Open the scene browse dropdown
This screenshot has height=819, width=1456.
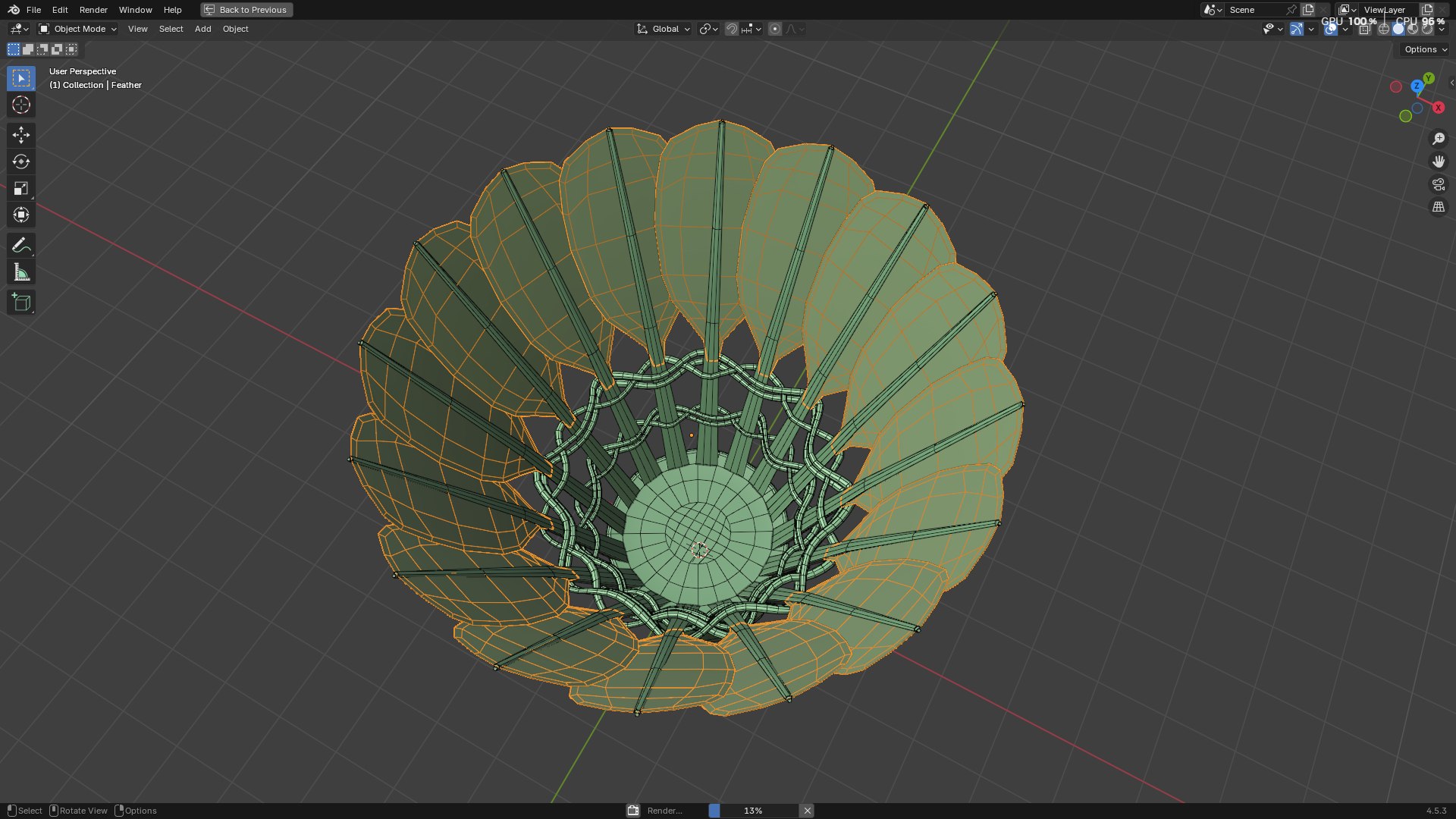[x=1213, y=10]
